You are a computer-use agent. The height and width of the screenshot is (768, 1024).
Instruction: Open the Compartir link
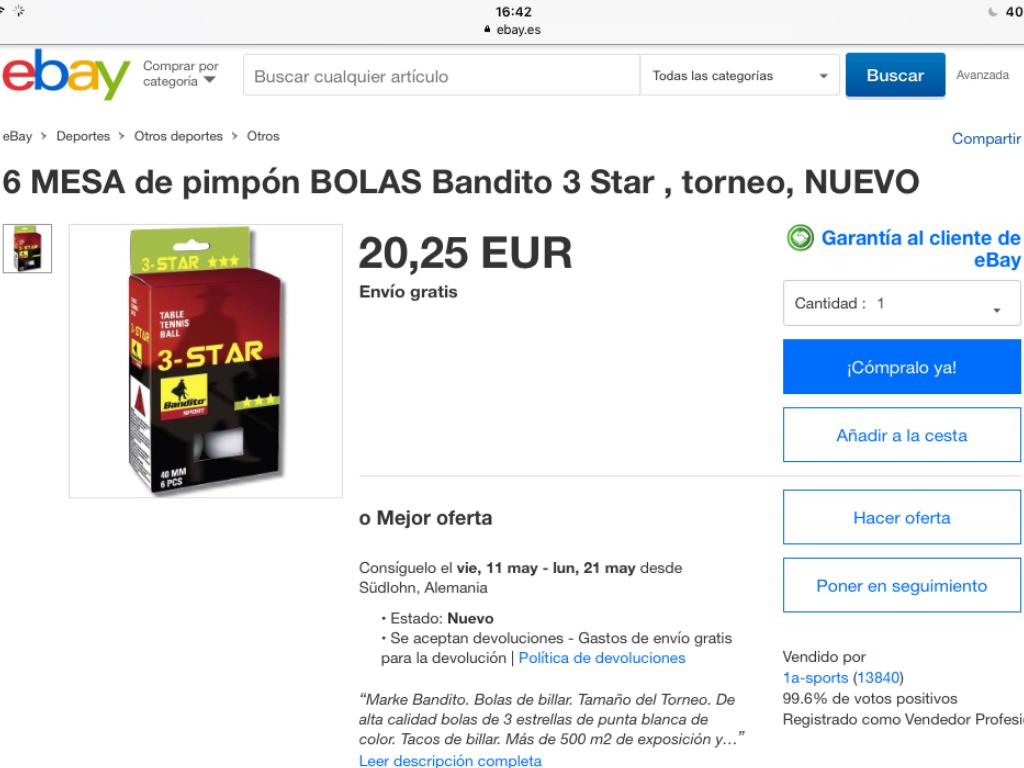(986, 138)
